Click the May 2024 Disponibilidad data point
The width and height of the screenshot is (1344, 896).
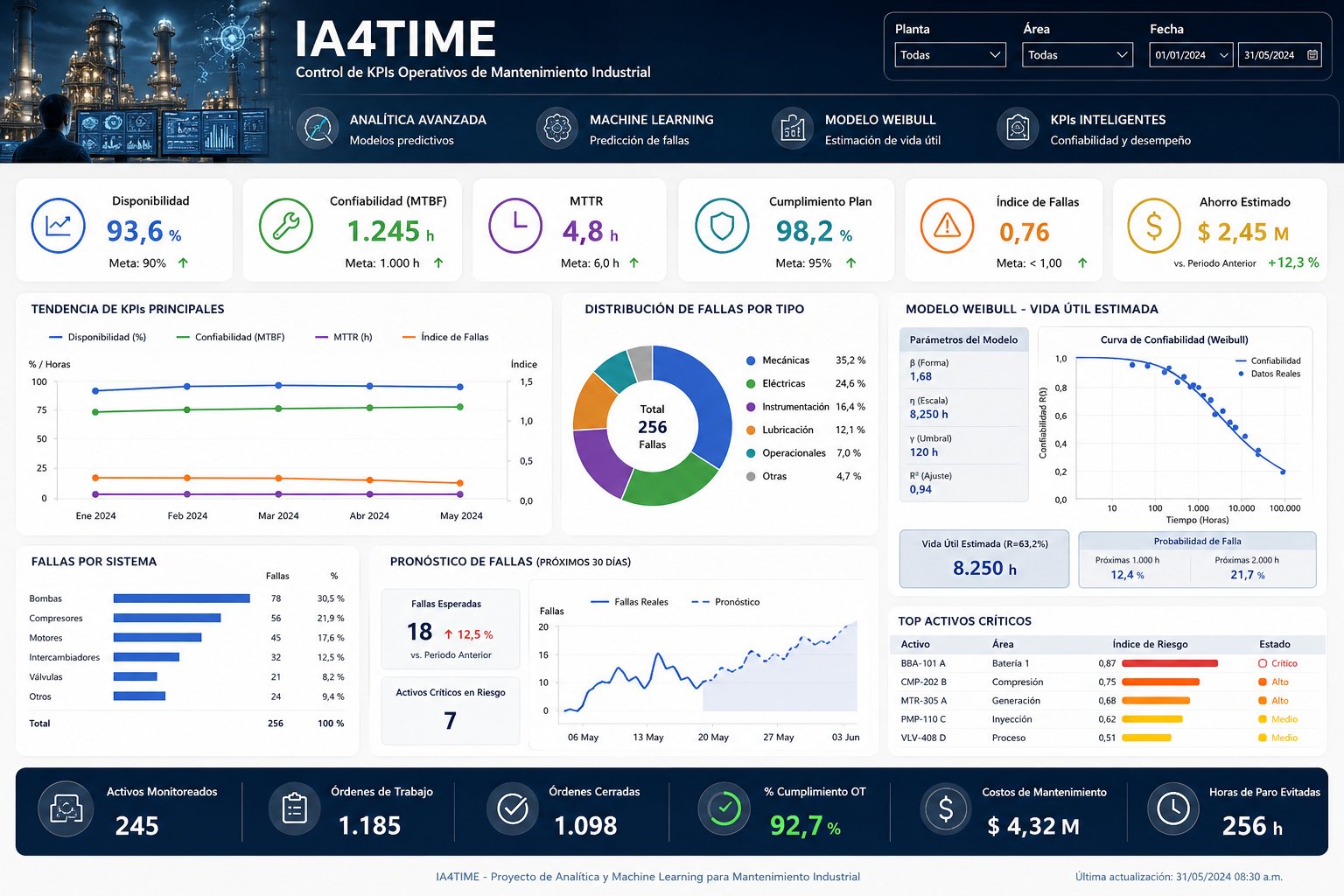point(460,387)
